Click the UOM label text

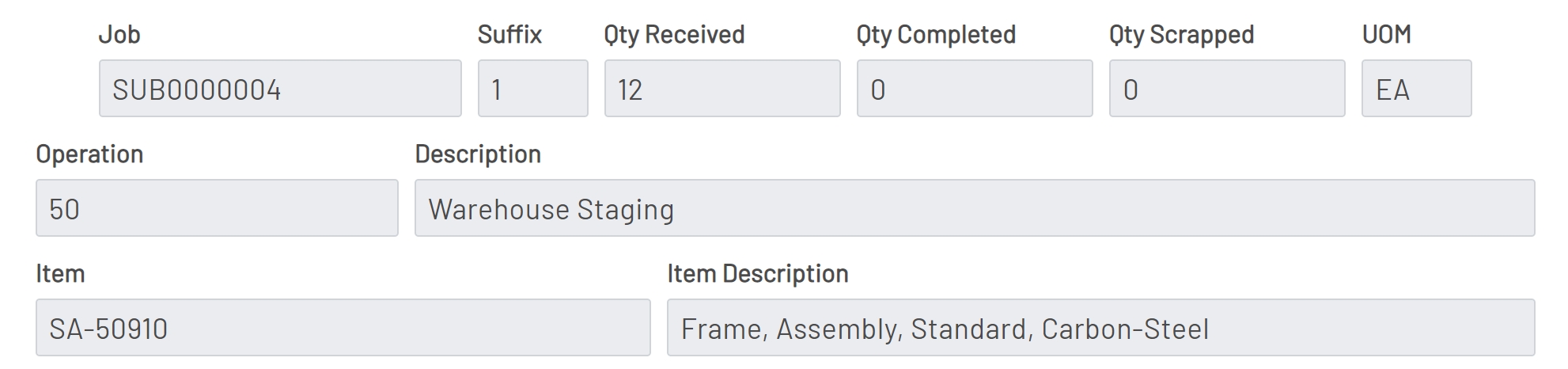(1386, 35)
